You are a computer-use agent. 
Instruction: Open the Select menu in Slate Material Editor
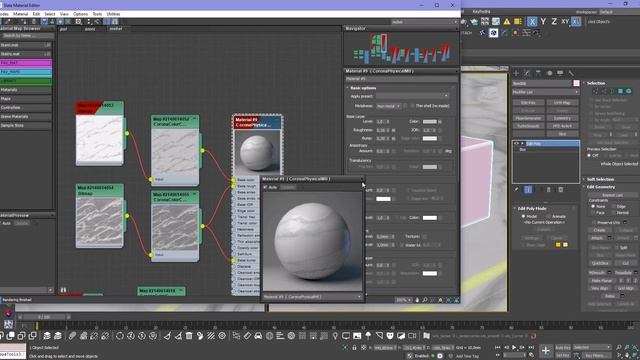coord(50,14)
